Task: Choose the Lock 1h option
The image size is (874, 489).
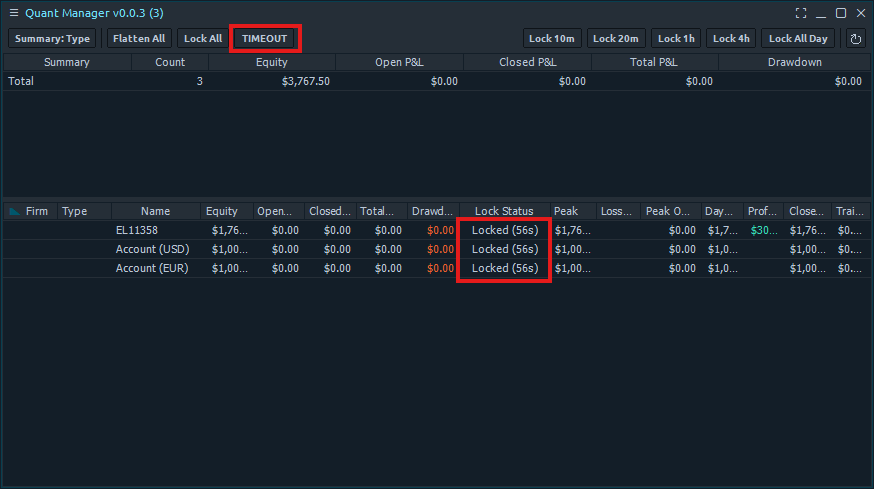Action: pyautogui.click(x=676, y=39)
